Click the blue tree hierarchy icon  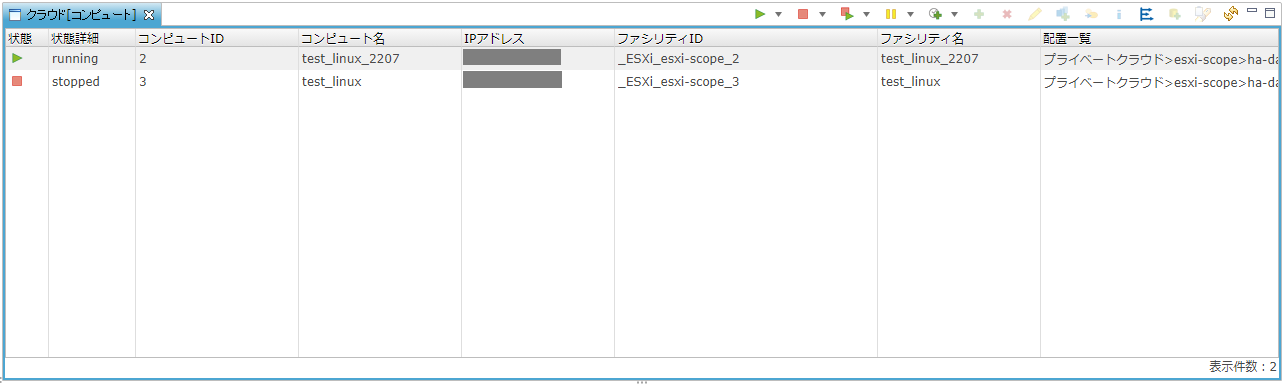(x=1147, y=14)
